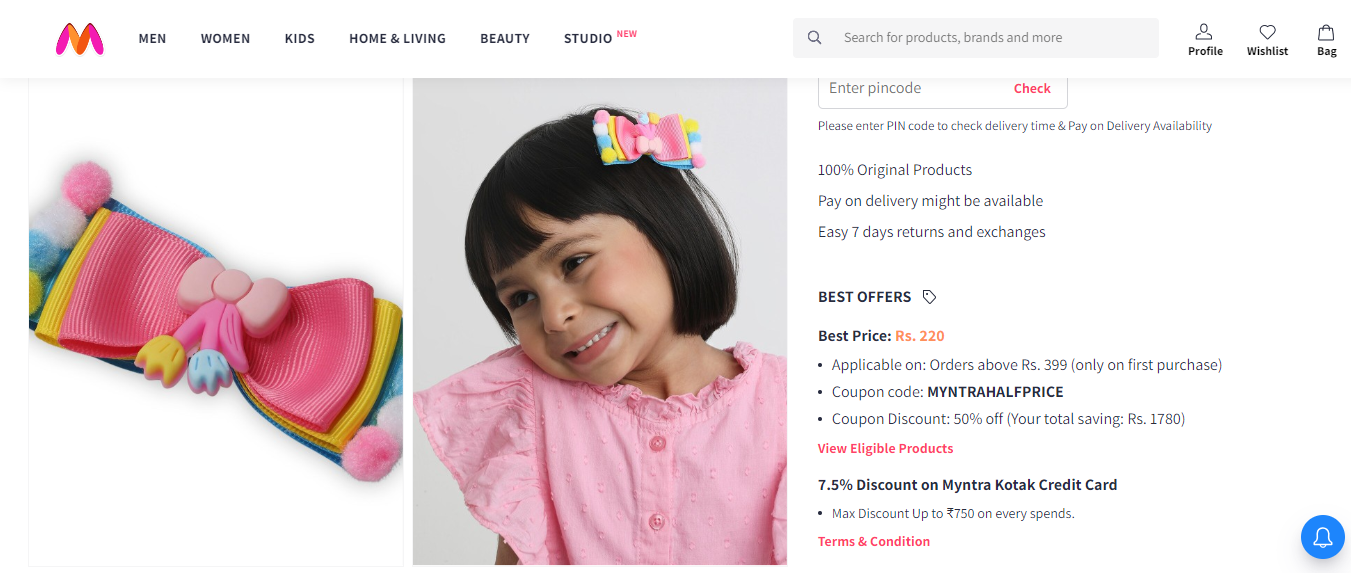This screenshot has width=1351, height=573.
Task: Go to the STUDIO section
Action: pos(589,39)
